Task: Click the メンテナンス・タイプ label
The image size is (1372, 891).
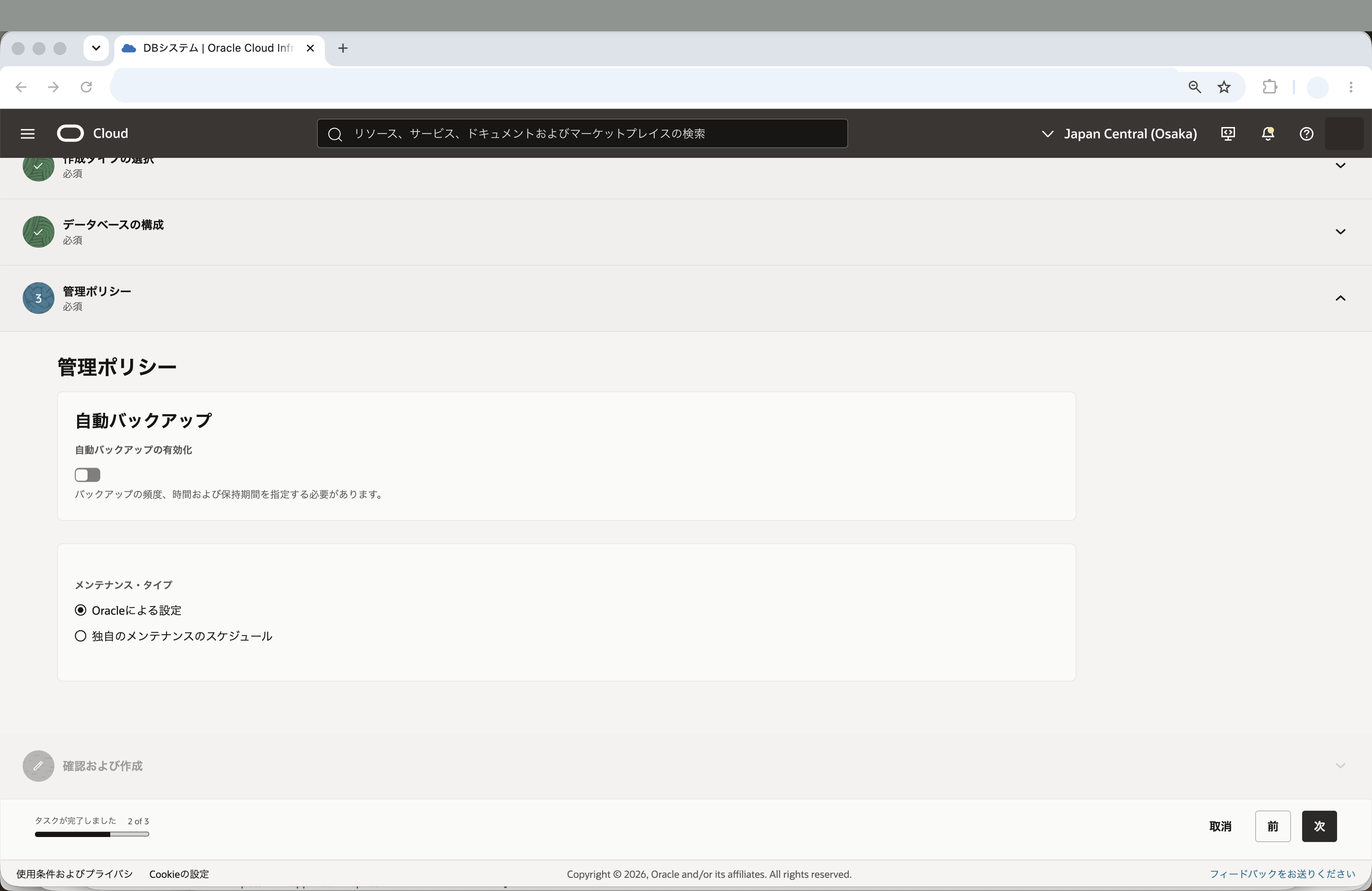Action: coord(123,585)
